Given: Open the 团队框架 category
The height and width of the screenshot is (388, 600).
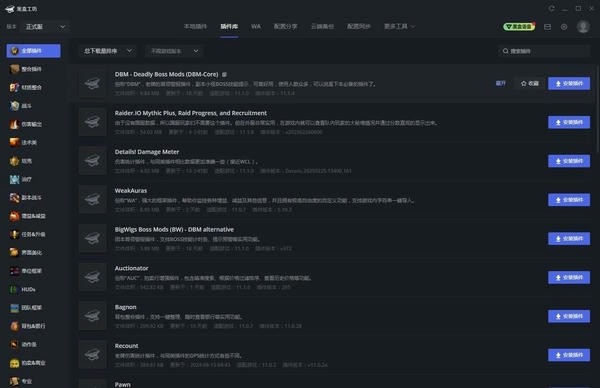Looking at the screenshot, I should [x=33, y=308].
